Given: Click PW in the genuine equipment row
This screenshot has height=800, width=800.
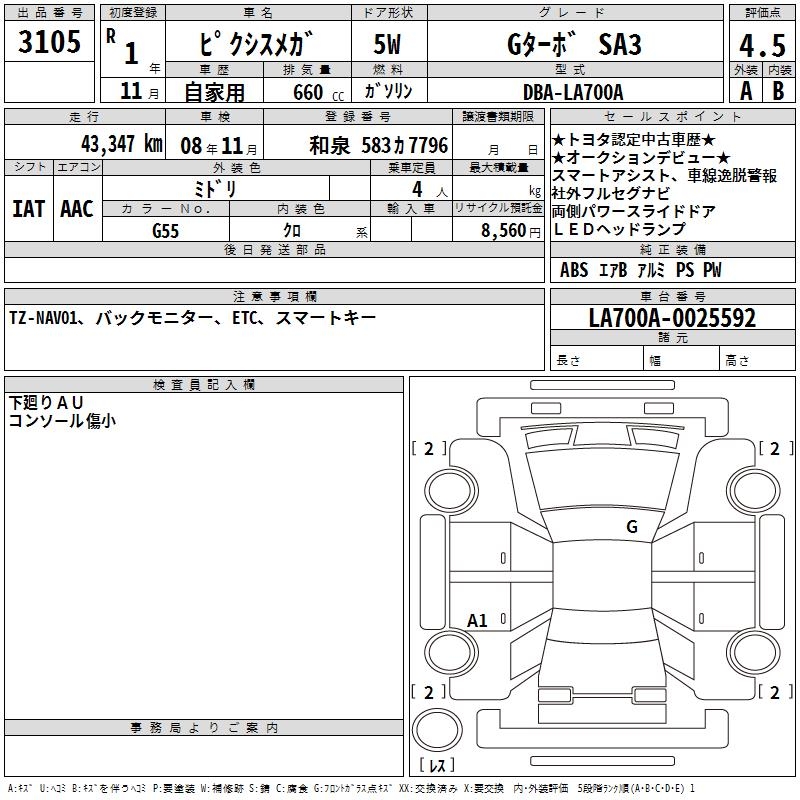Looking at the screenshot, I should point(712,269).
